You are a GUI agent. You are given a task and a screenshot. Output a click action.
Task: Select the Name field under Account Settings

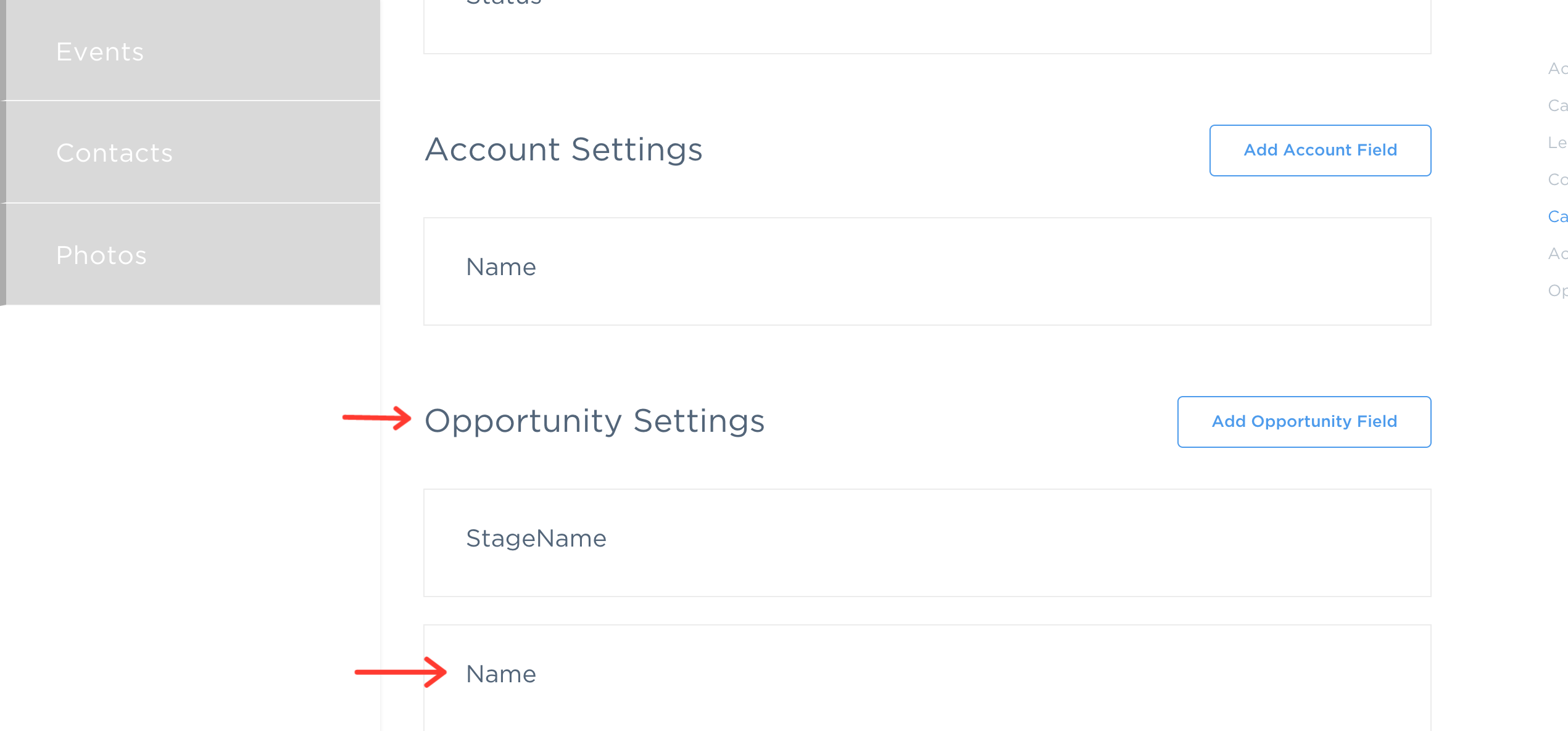927,271
